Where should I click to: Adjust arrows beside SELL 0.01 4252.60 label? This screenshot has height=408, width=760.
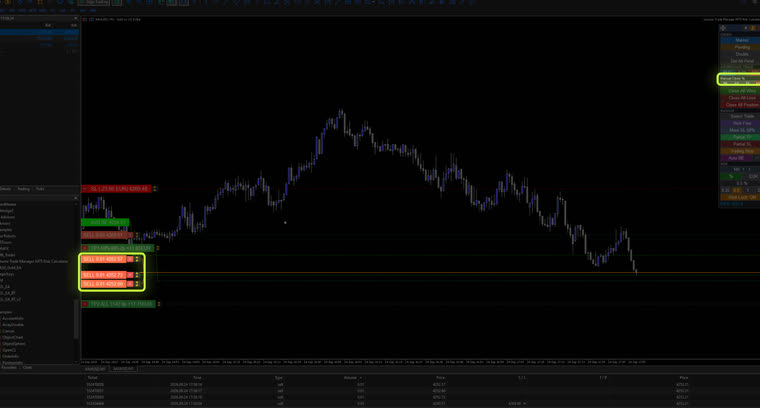click(x=137, y=283)
